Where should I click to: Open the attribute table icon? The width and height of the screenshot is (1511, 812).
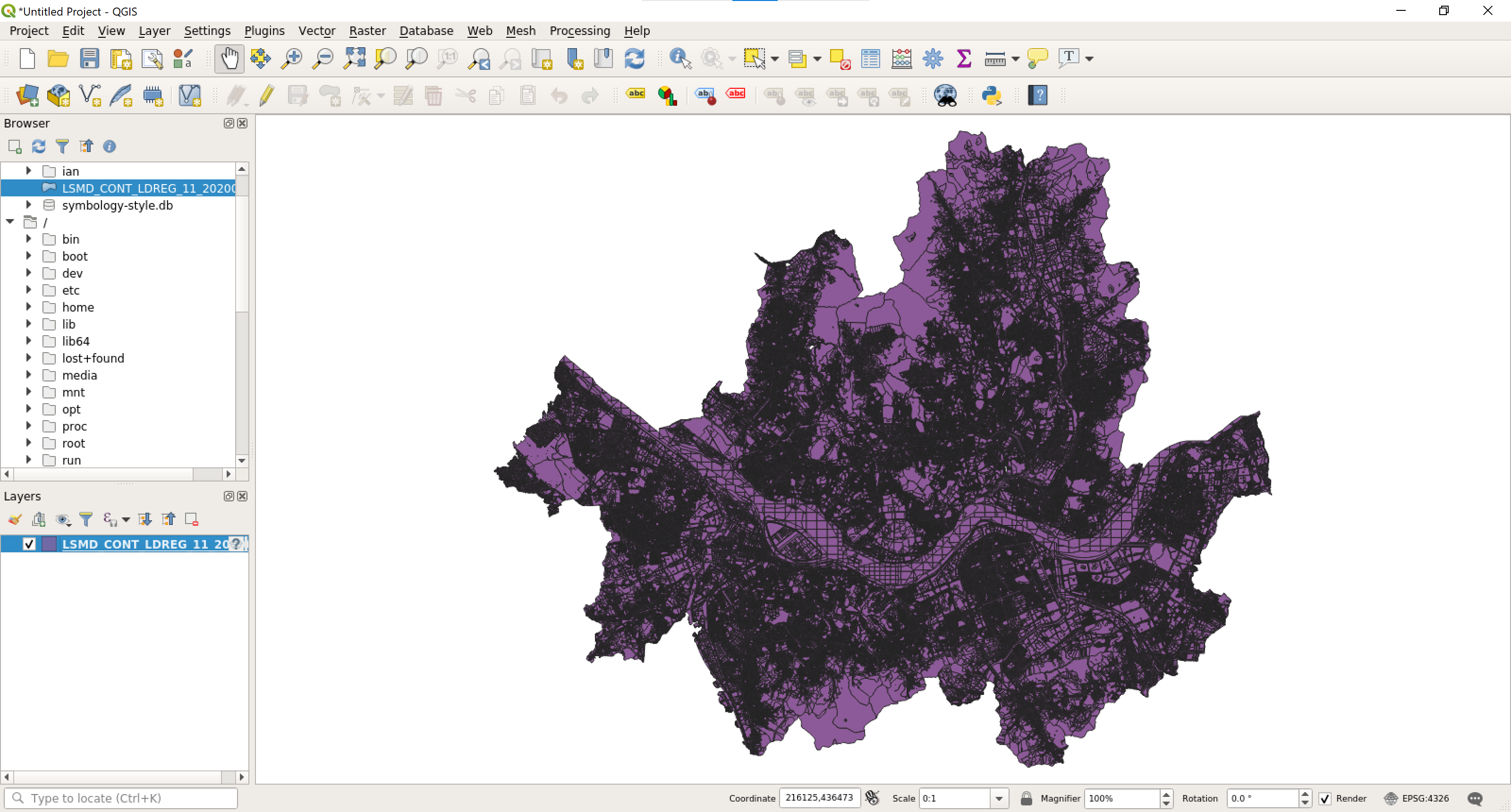click(x=870, y=58)
